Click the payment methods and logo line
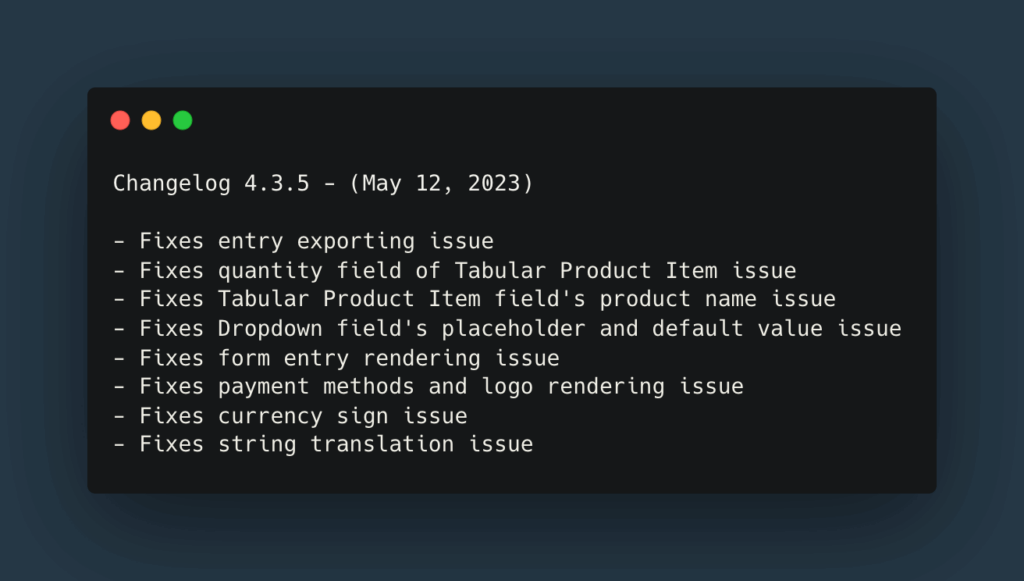This screenshot has height=581, width=1024. [428, 386]
